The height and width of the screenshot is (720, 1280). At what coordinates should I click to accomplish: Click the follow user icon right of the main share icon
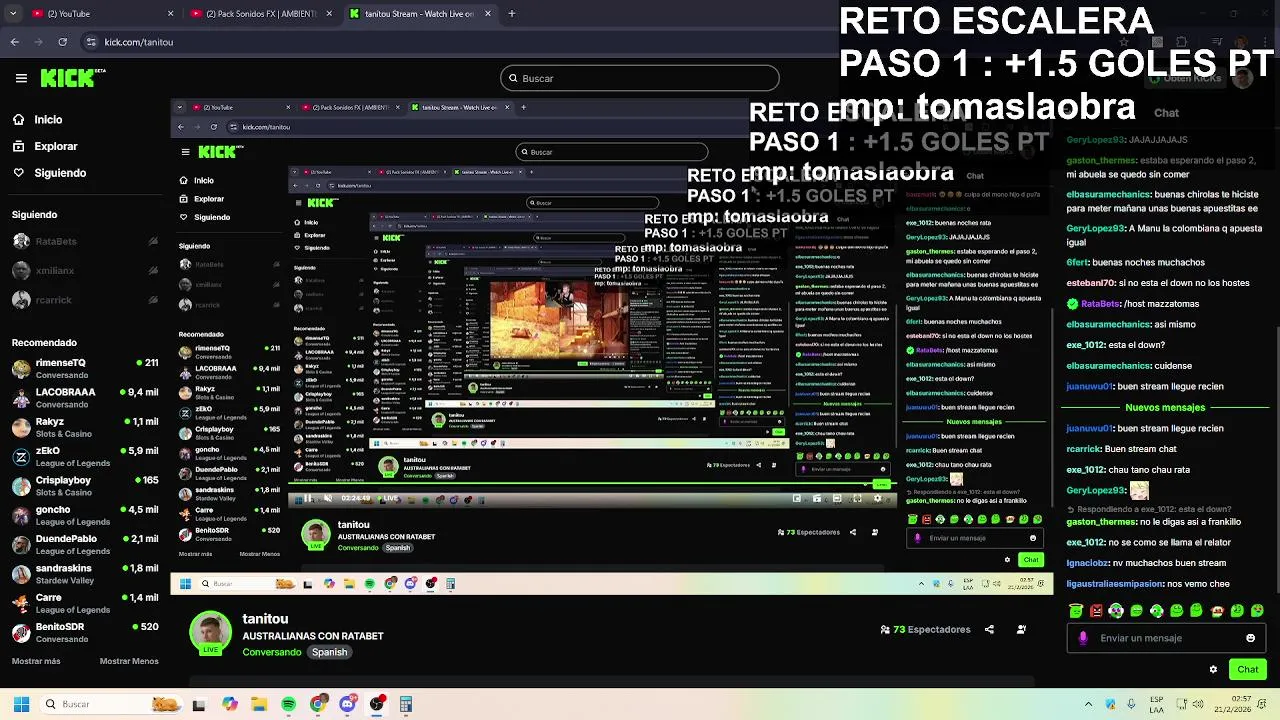tap(1021, 630)
